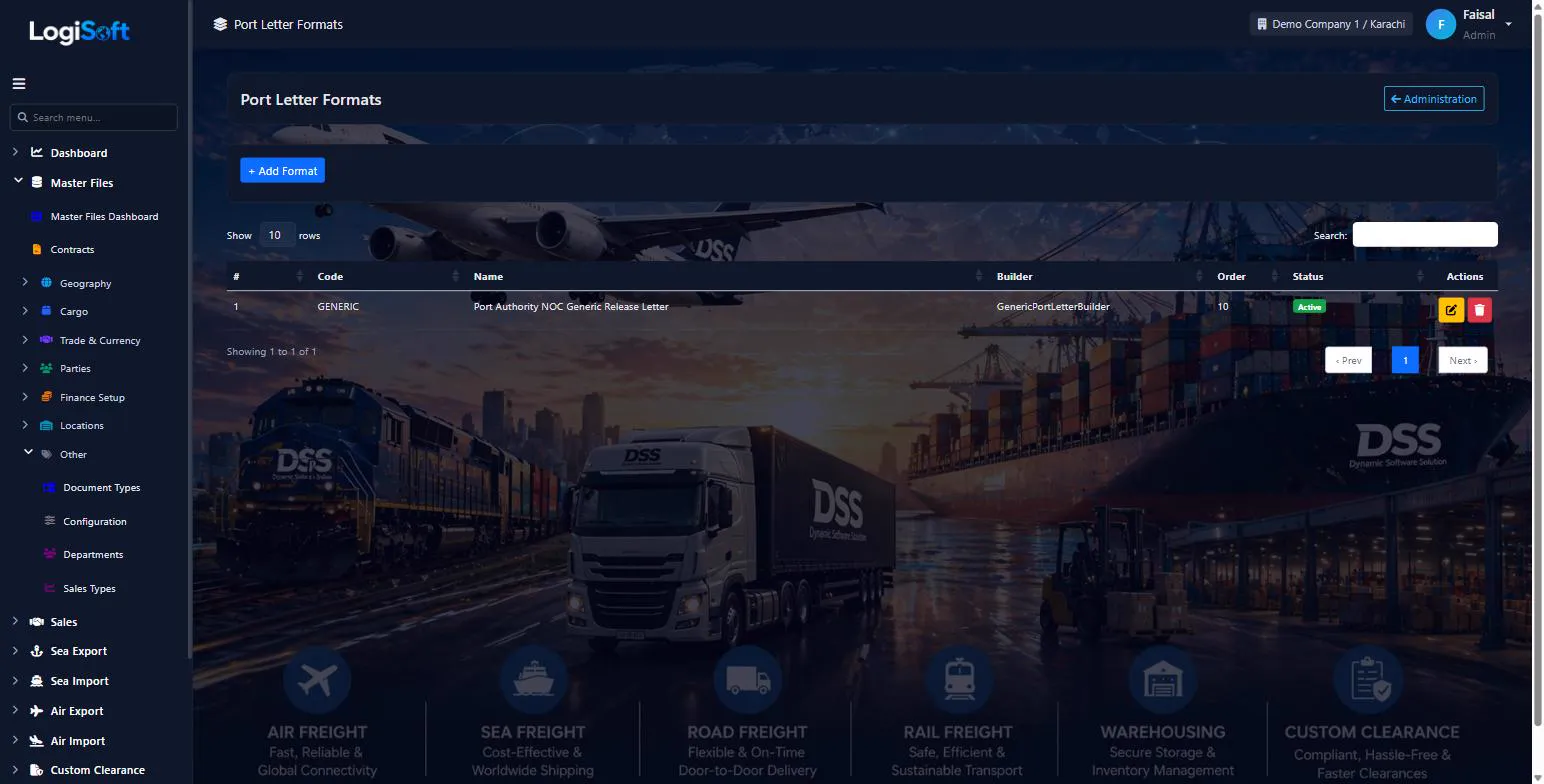
Task: Click the Faisal user avatar
Action: tap(1441, 25)
